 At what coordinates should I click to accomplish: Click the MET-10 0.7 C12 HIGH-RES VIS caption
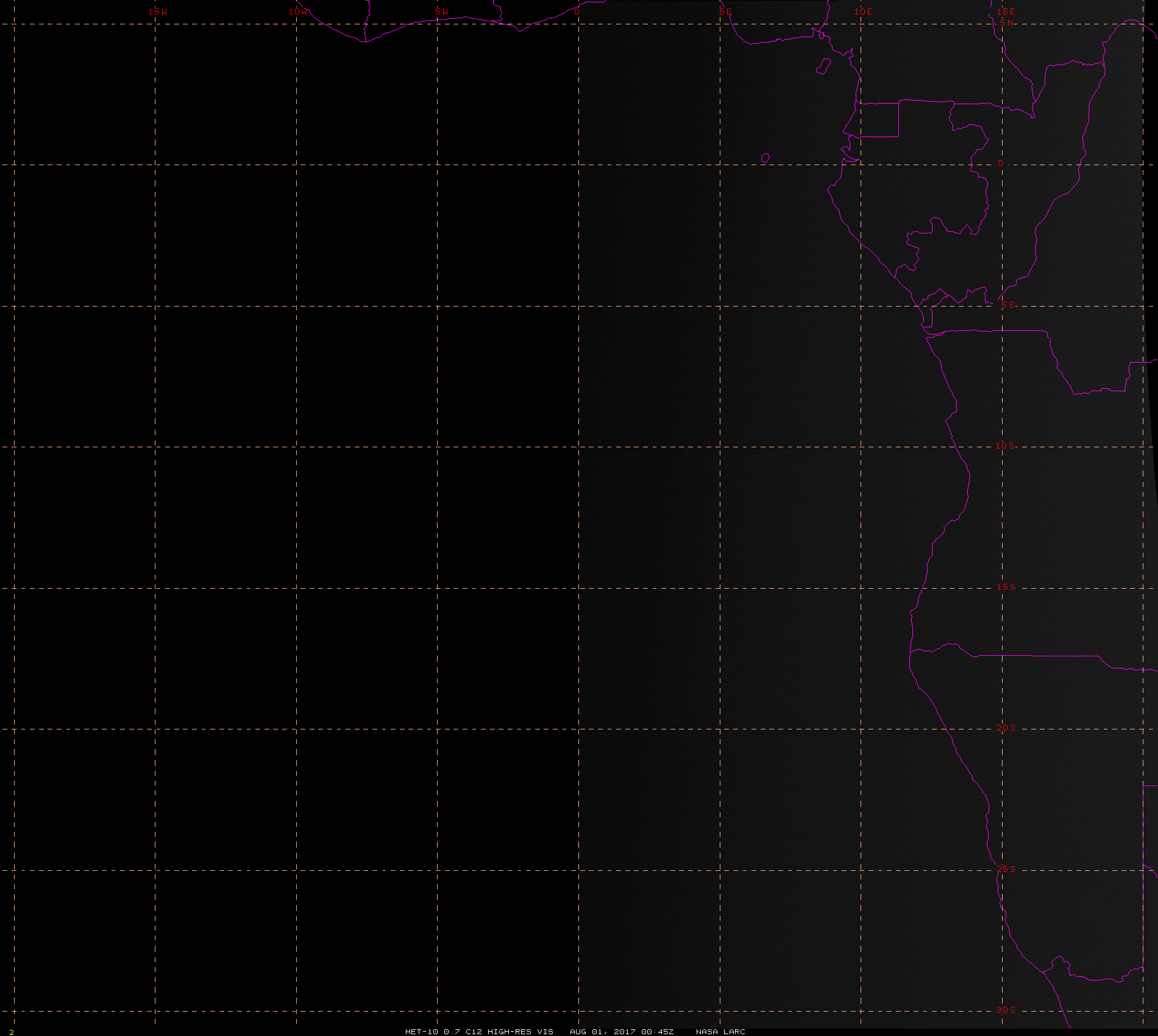point(479,1032)
